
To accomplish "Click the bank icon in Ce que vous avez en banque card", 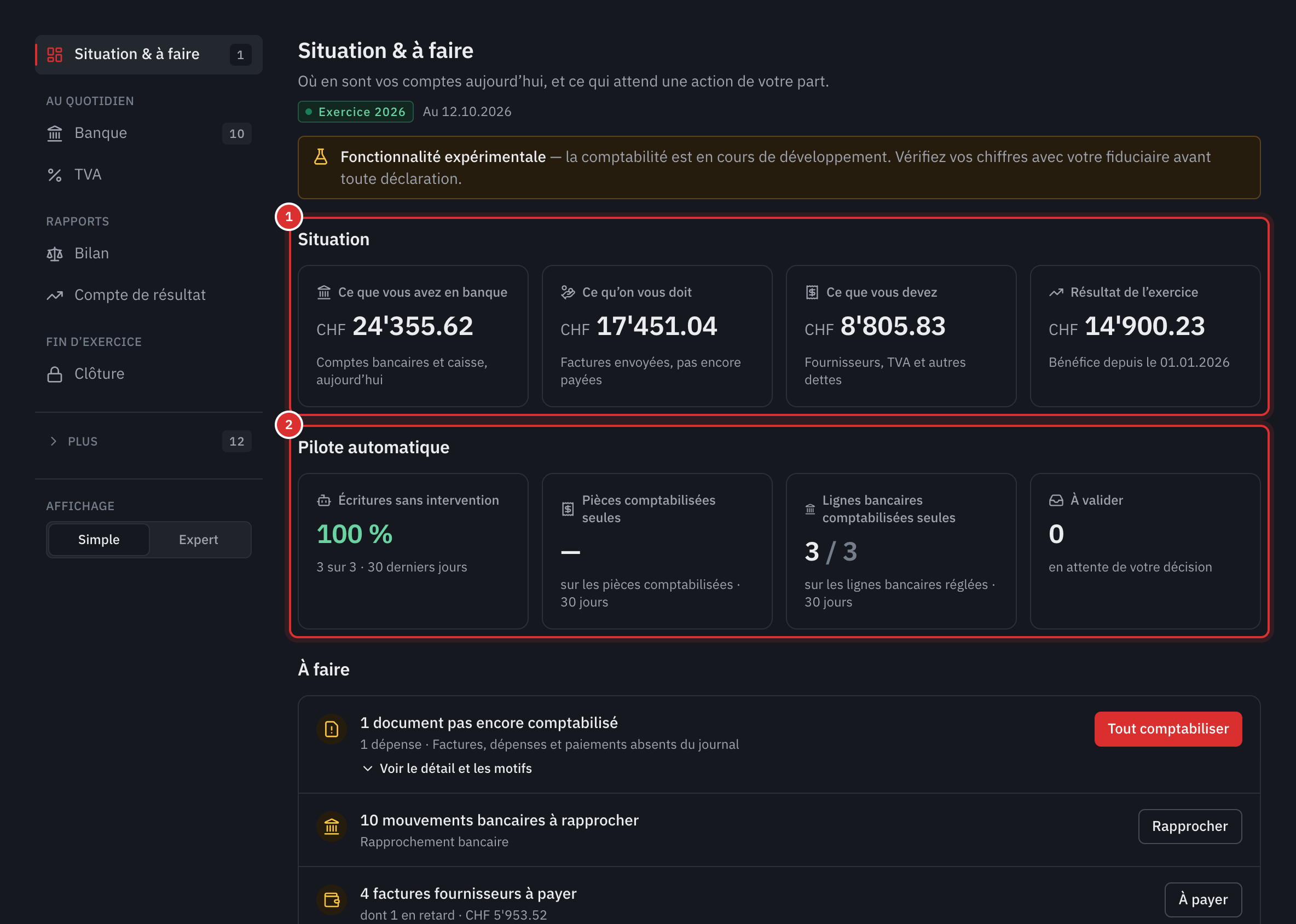I will pos(323,292).
